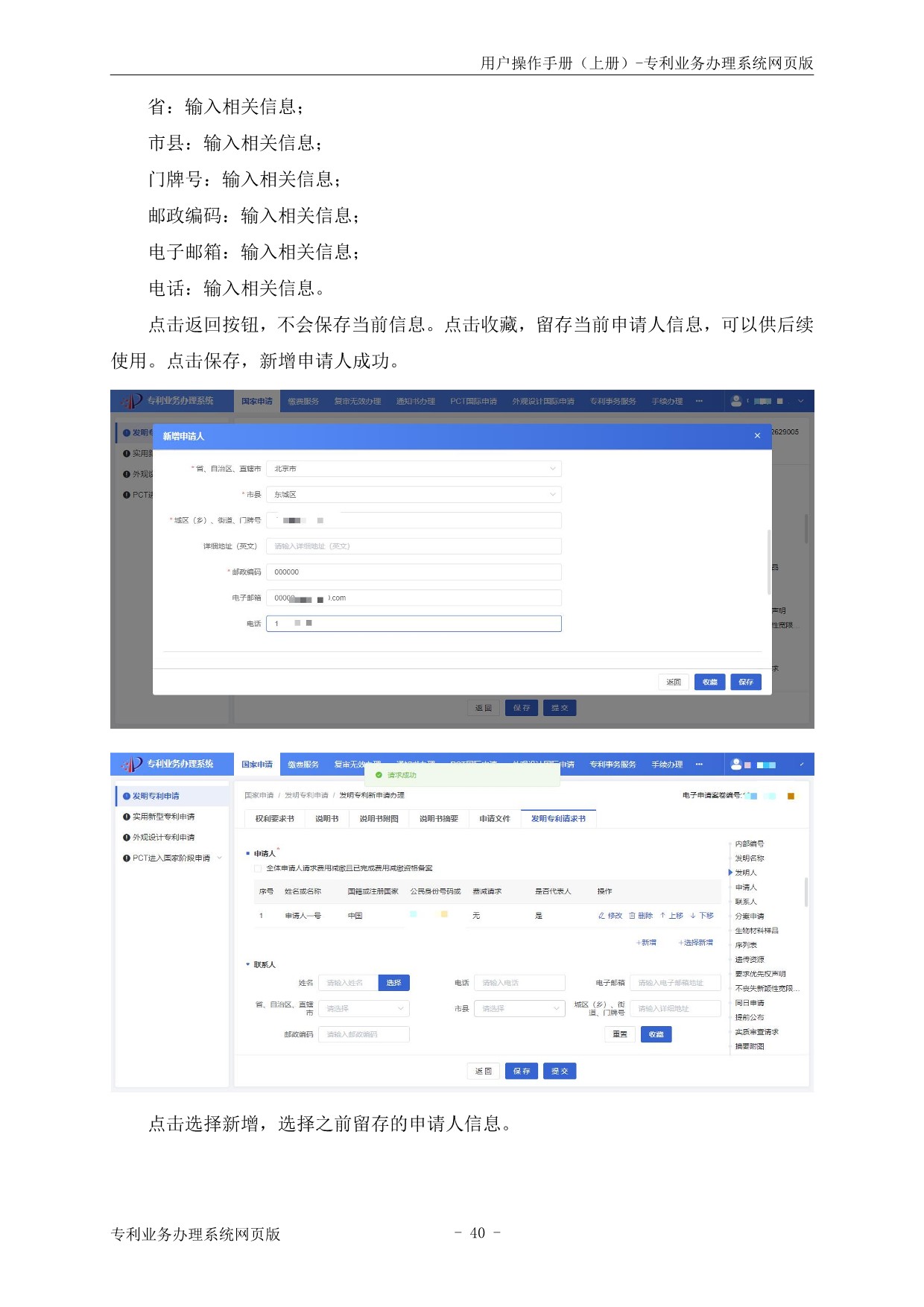The height and width of the screenshot is (1307, 924).
Task: Click the info icon beside 实用新型专利申请
Action: (127, 817)
